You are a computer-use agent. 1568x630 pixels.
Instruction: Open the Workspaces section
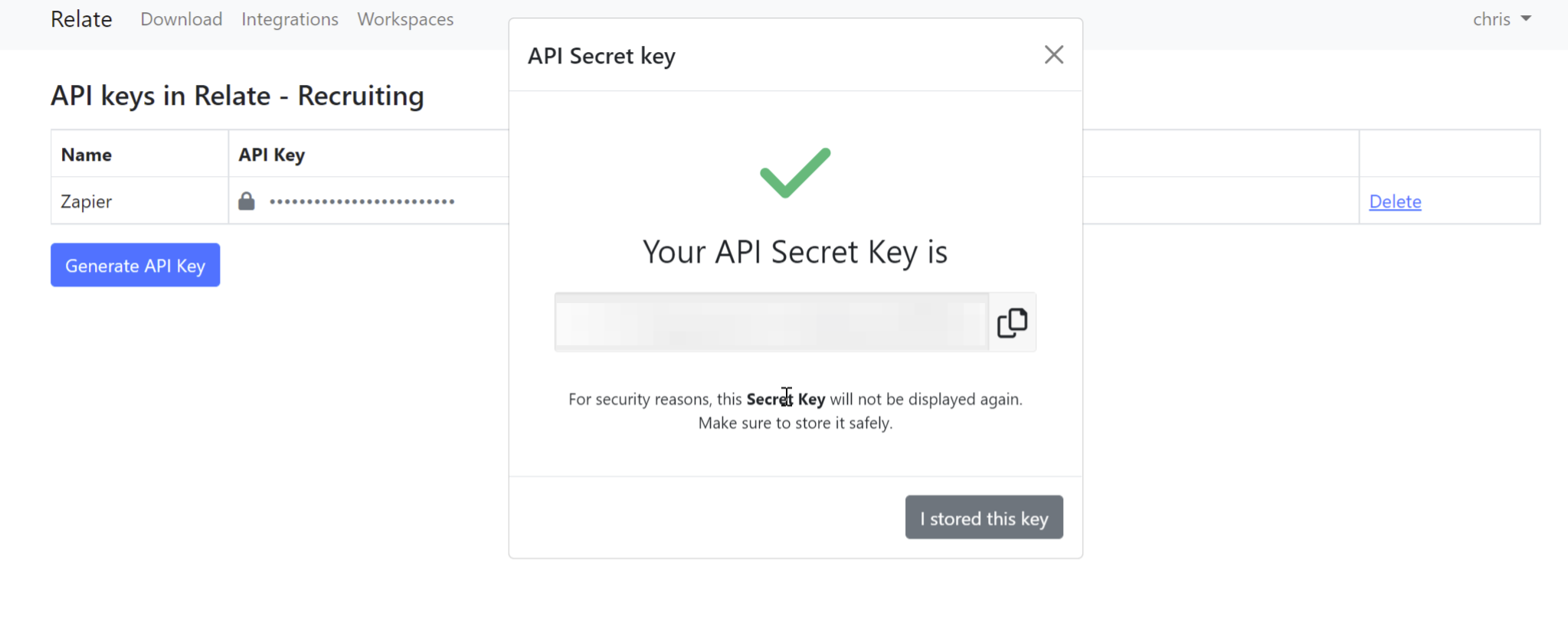tap(405, 19)
